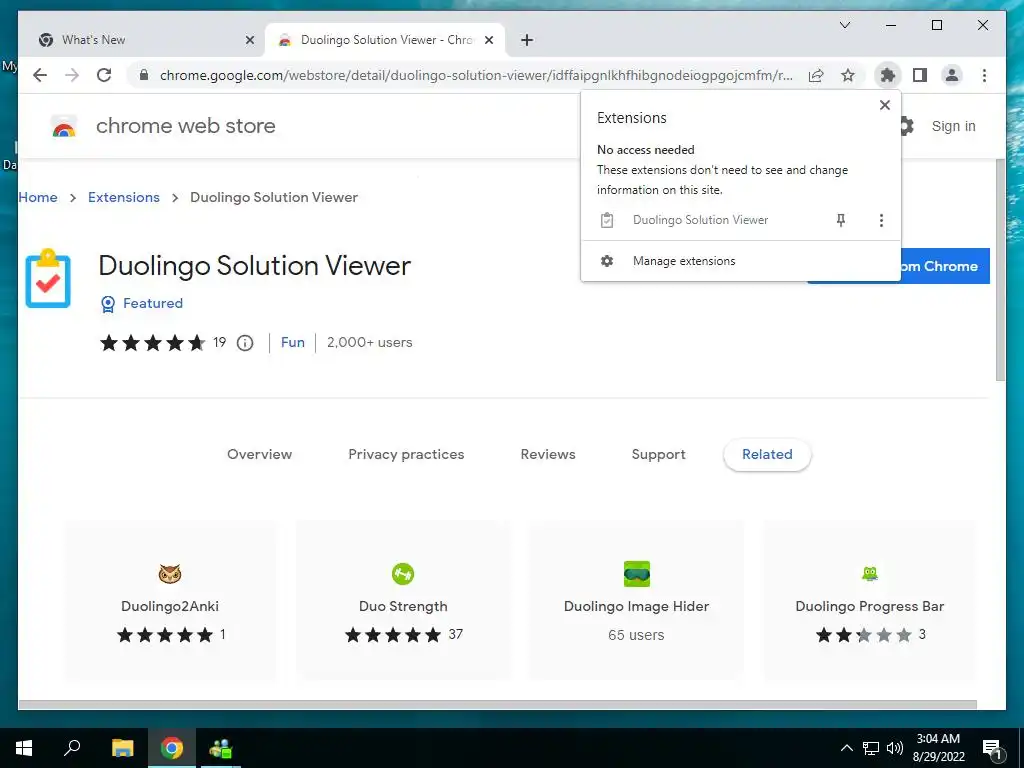Open the Chrome three-dot menu

pyautogui.click(x=984, y=75)
